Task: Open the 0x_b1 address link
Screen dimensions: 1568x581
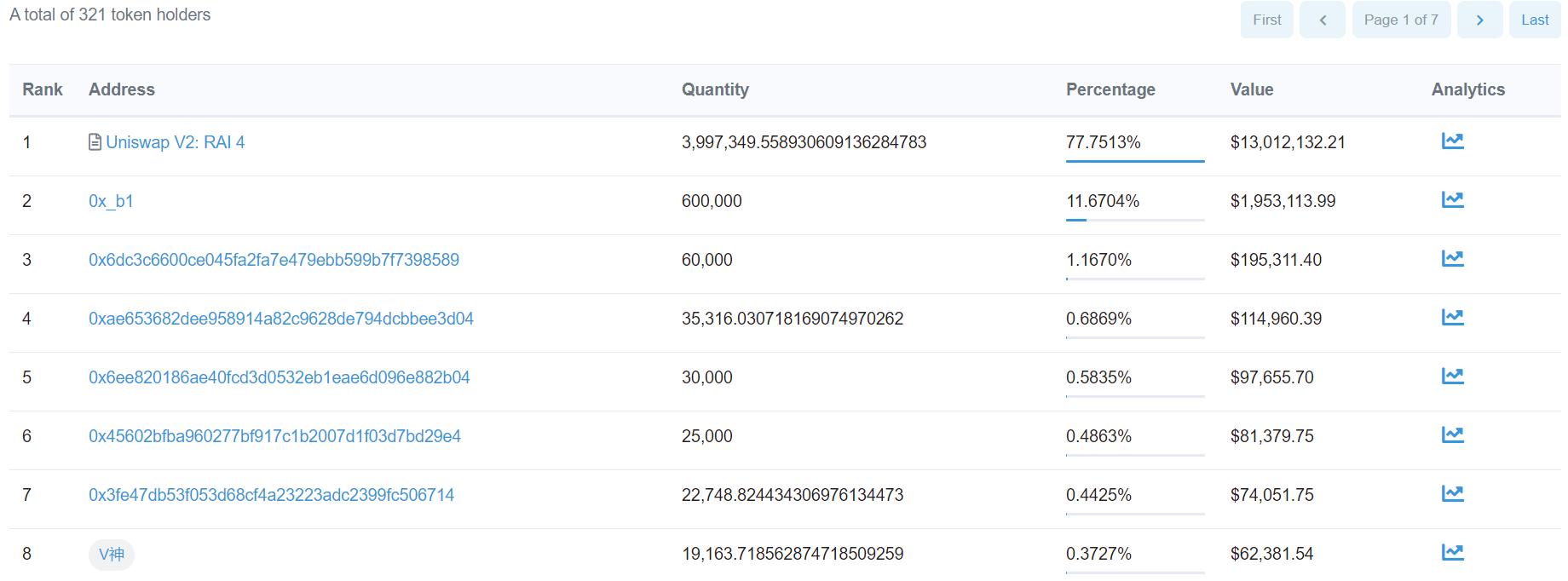Action: (111, 201)
